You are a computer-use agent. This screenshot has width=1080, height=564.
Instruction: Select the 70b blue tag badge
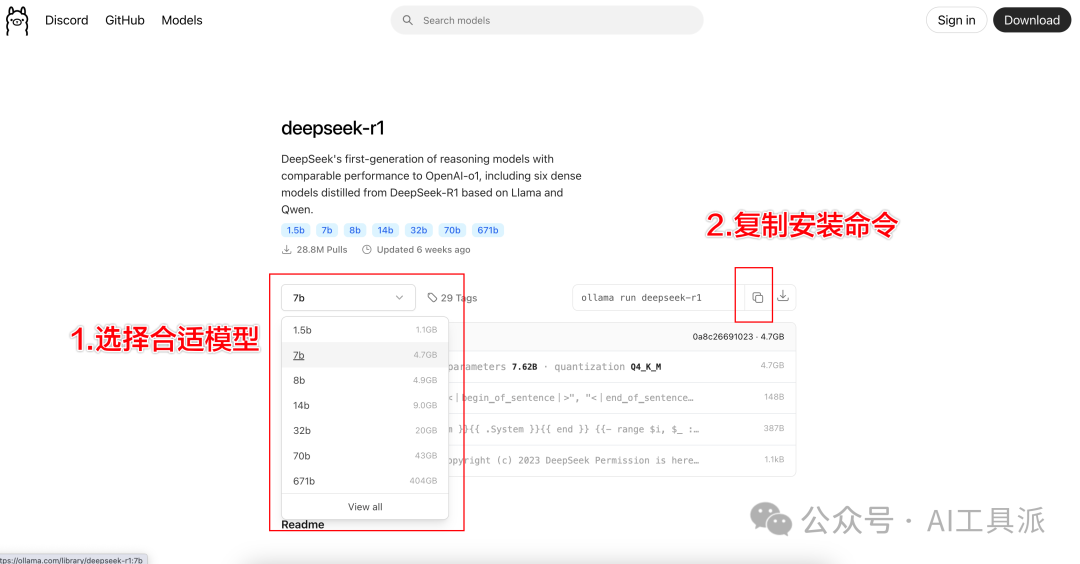pyautogui.click(x=452, y=230)
